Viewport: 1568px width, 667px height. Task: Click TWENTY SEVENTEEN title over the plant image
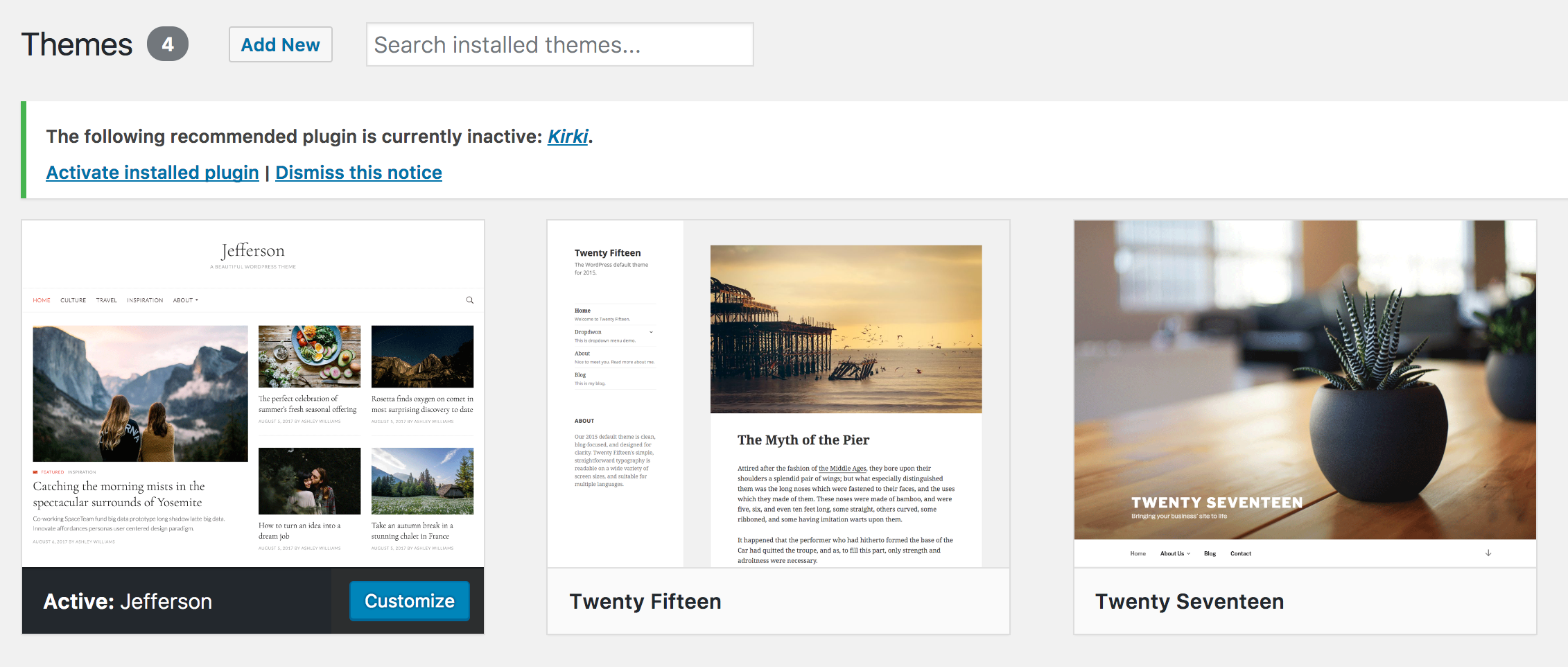[x=1217, y=503]
